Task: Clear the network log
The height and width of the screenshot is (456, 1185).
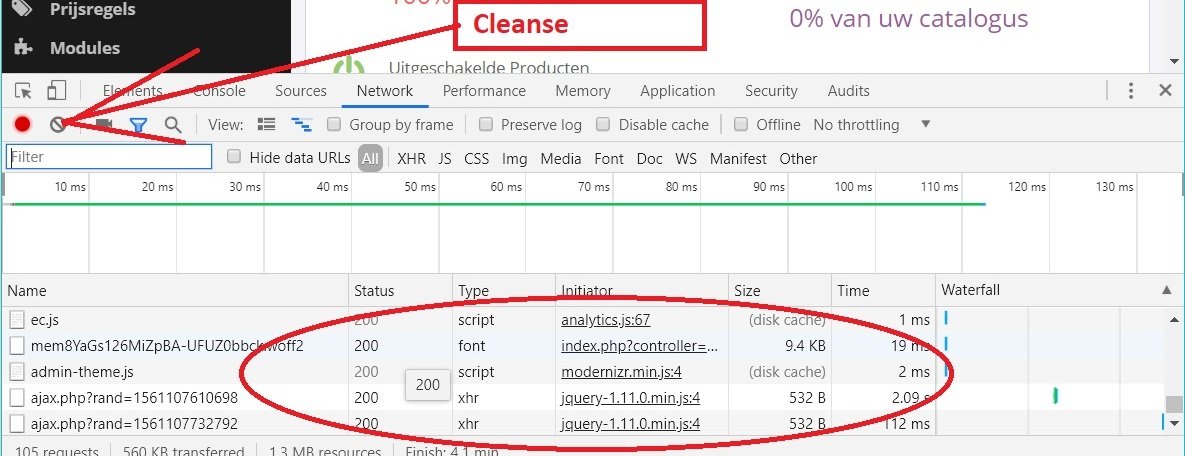Action: 59,125
